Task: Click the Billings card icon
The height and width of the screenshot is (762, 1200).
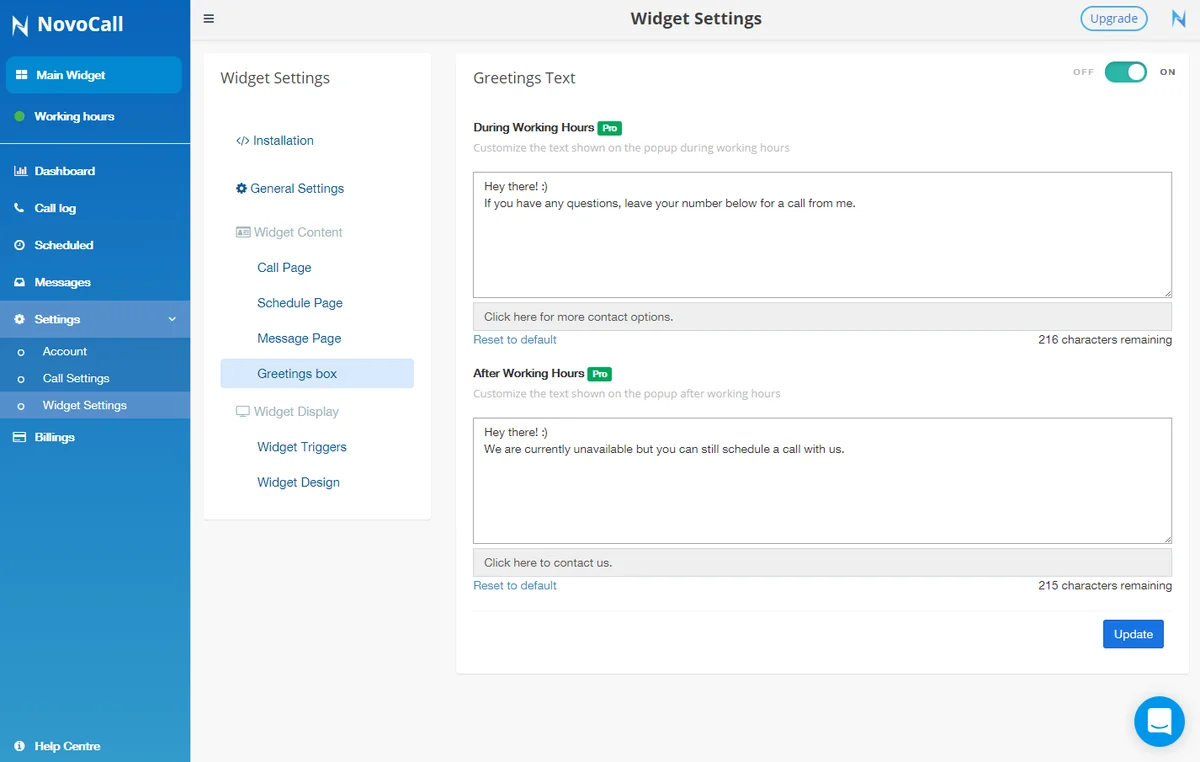Action: (19, 437)
